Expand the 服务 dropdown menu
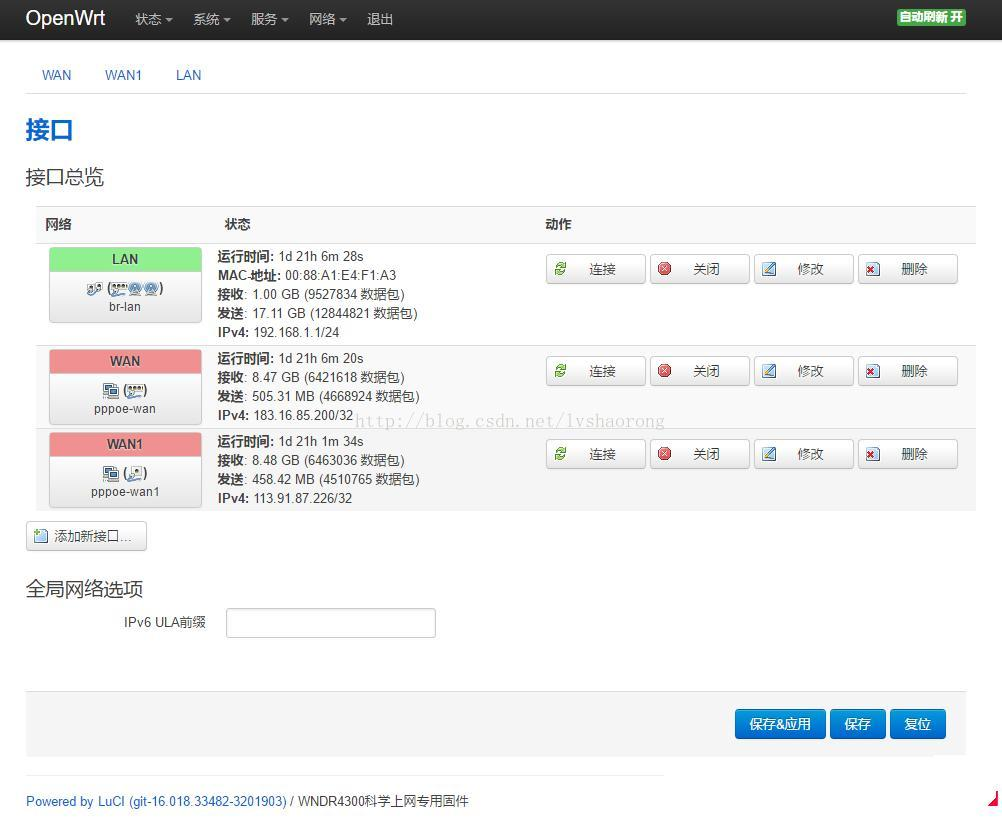This screenshot has height=820, width=1002. [270, 19]
